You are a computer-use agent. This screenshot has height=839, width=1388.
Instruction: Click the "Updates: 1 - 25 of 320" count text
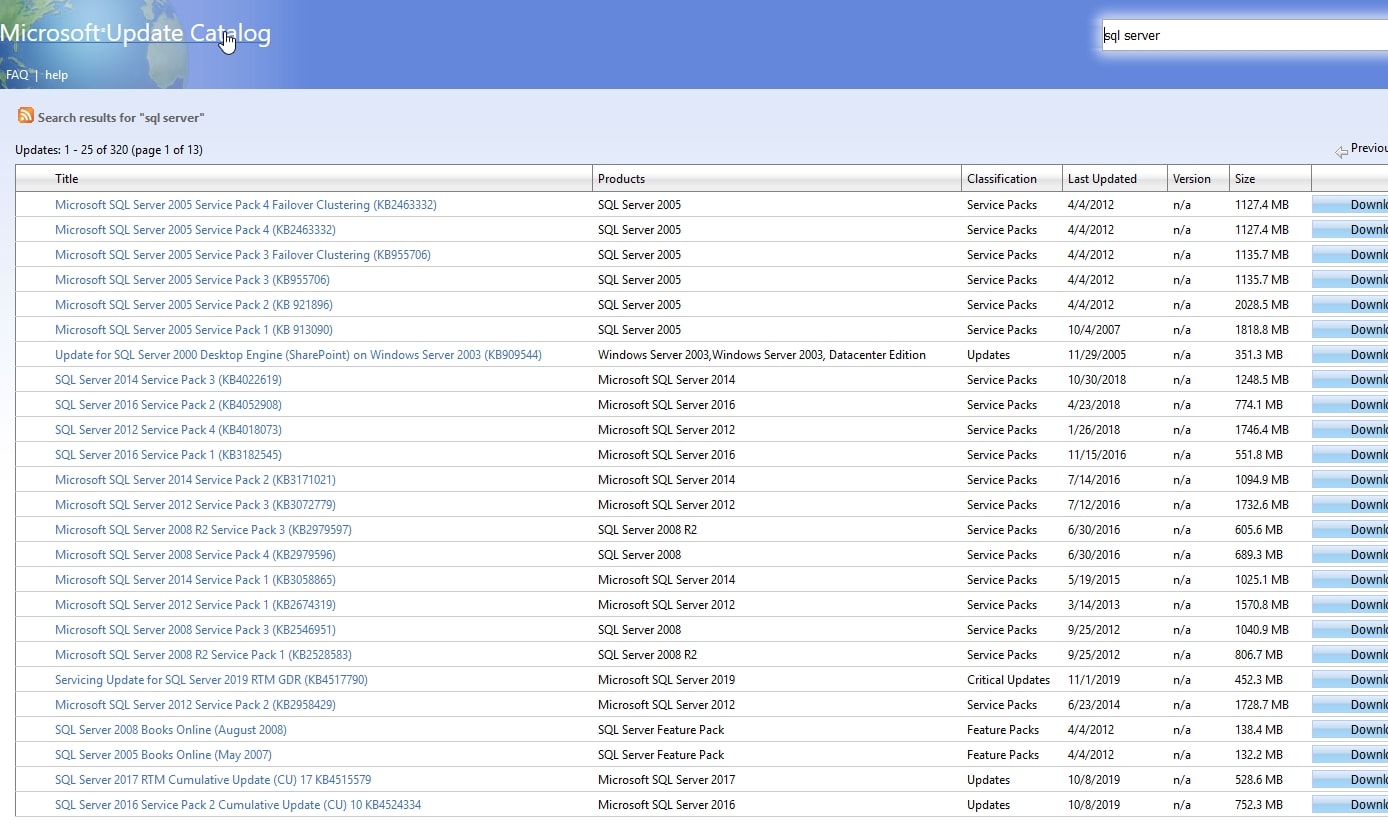pyautogui.click(x=109, y=150)
